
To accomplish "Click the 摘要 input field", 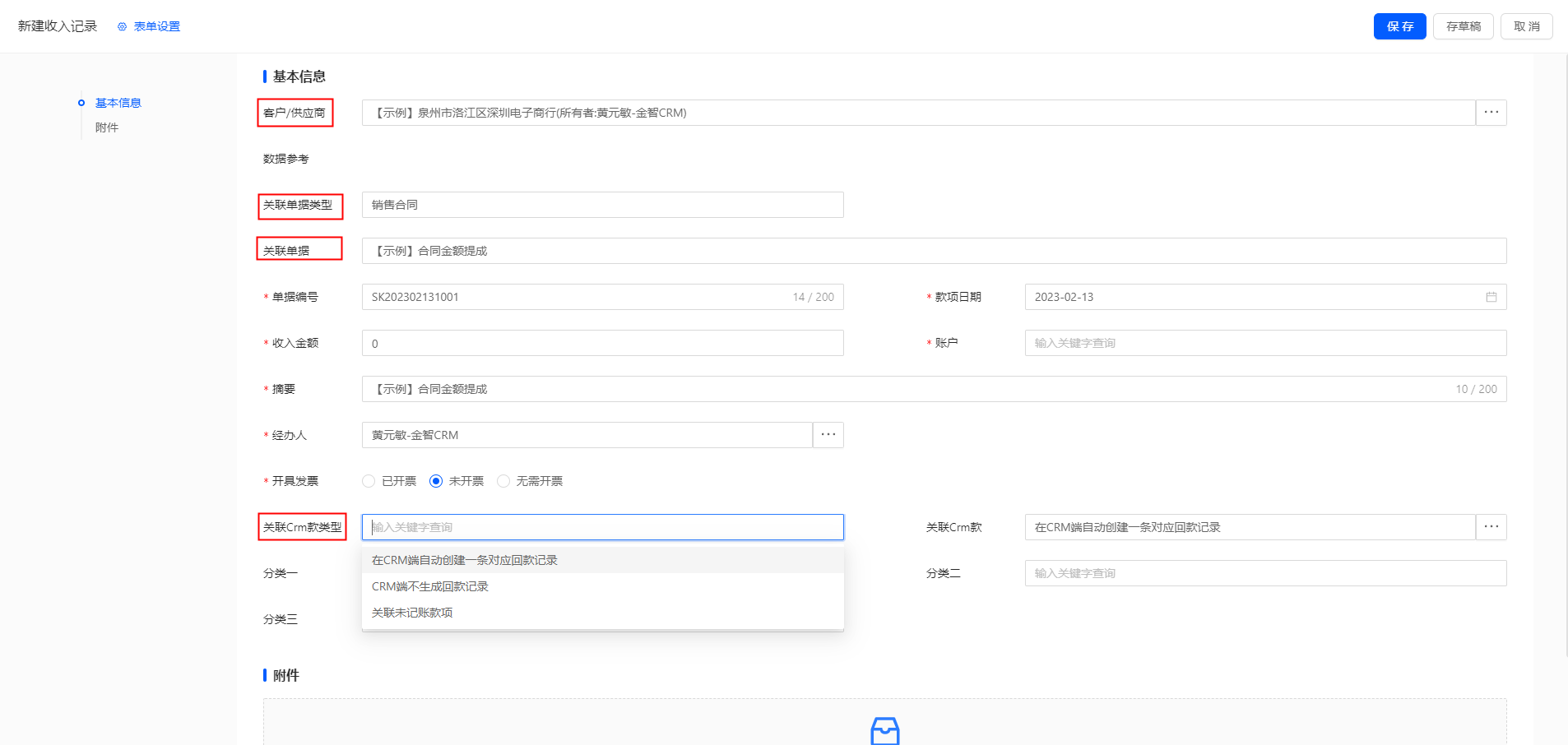I will point(934,389).
